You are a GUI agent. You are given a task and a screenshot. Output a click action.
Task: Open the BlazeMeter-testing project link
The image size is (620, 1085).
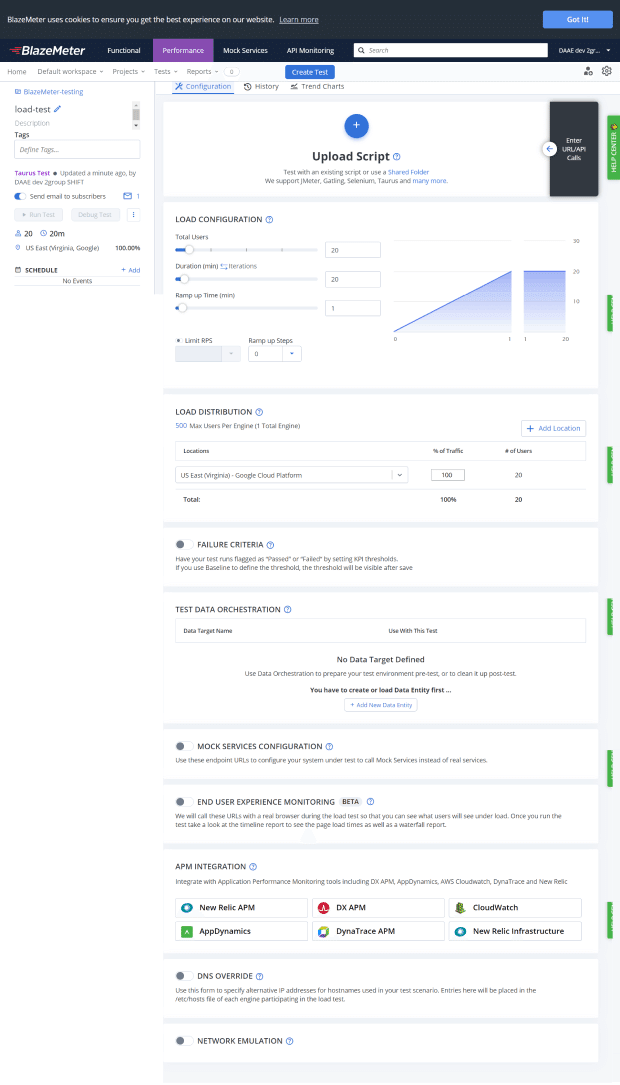click(48, 91)
